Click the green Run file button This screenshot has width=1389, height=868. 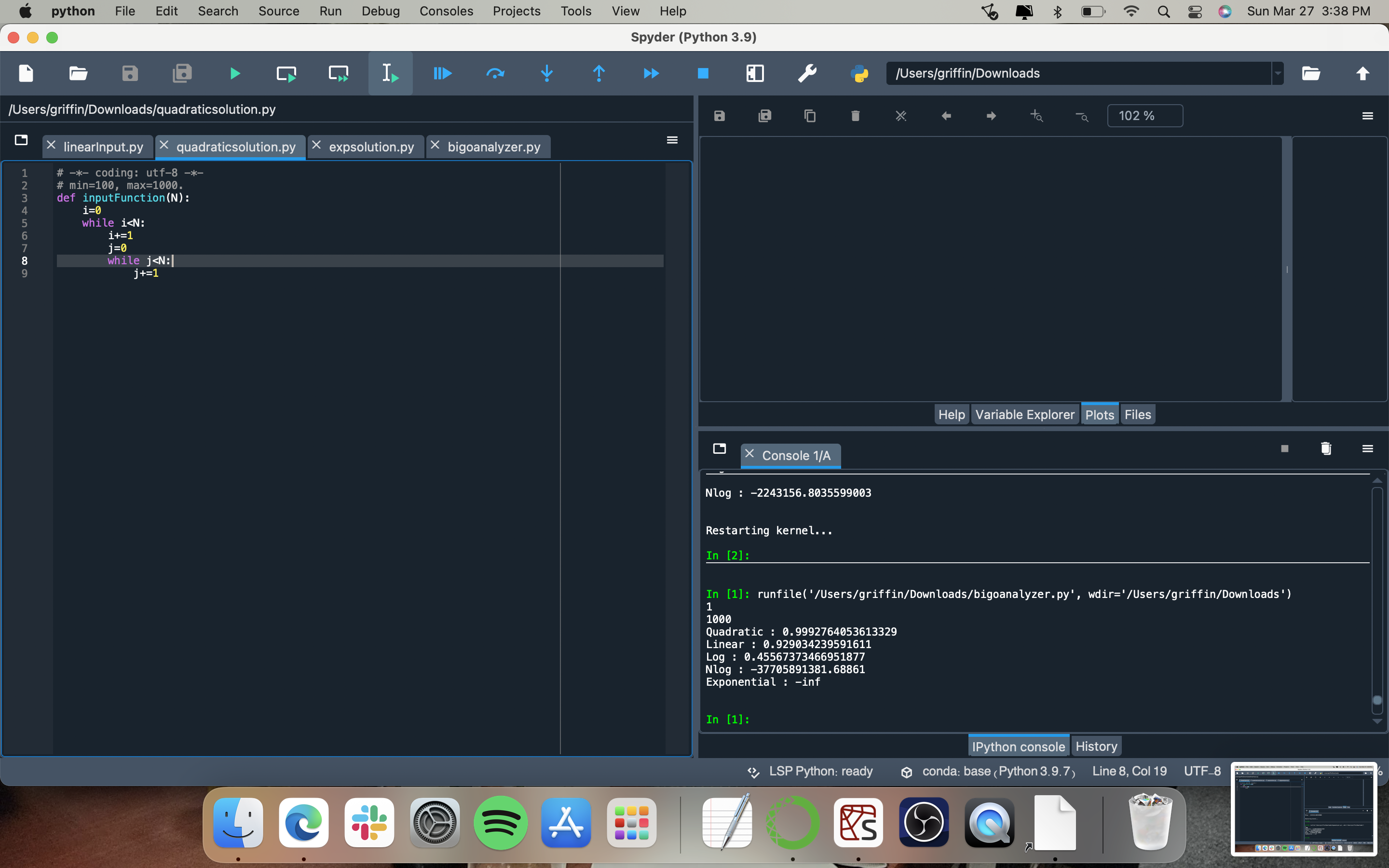234,73
